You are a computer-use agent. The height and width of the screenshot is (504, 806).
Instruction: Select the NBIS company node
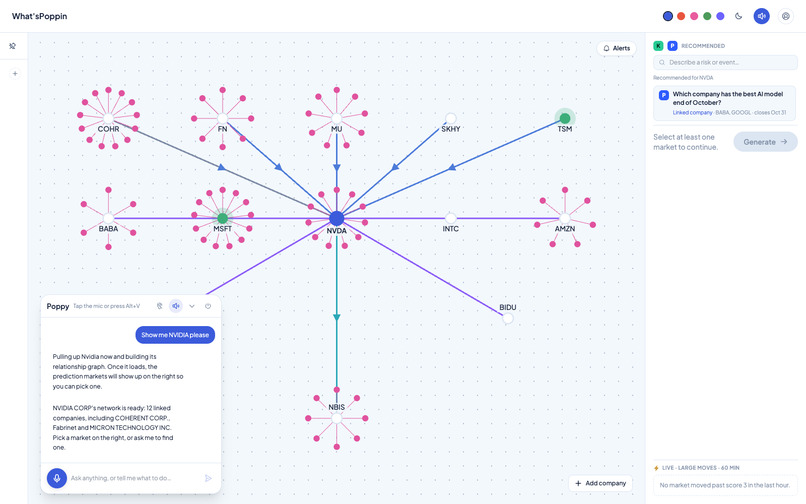tap(337, 418)
